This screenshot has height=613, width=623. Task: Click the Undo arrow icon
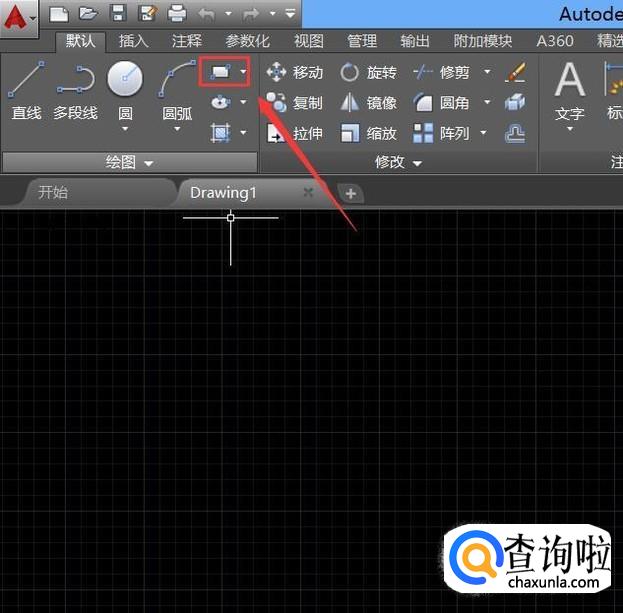207,14
